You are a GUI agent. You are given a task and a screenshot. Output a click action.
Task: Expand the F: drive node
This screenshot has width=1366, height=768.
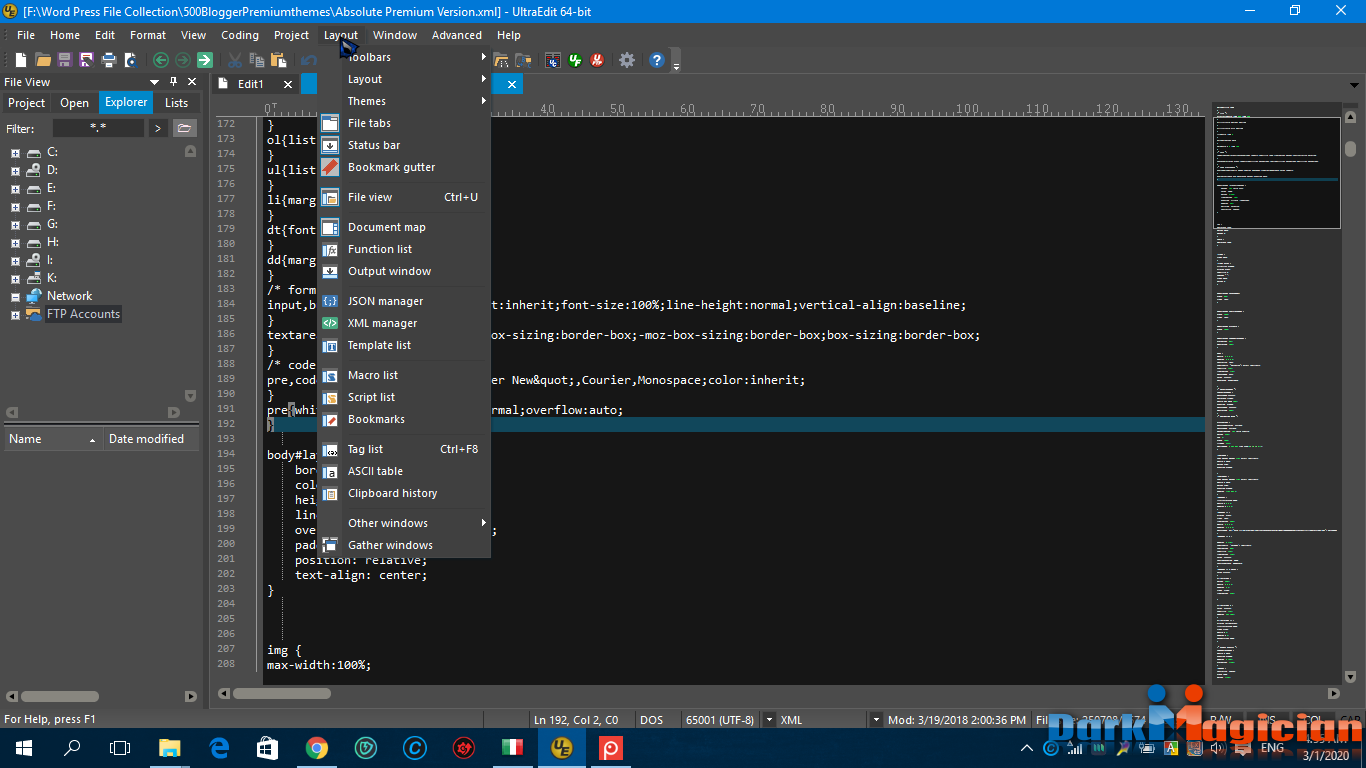15,207
